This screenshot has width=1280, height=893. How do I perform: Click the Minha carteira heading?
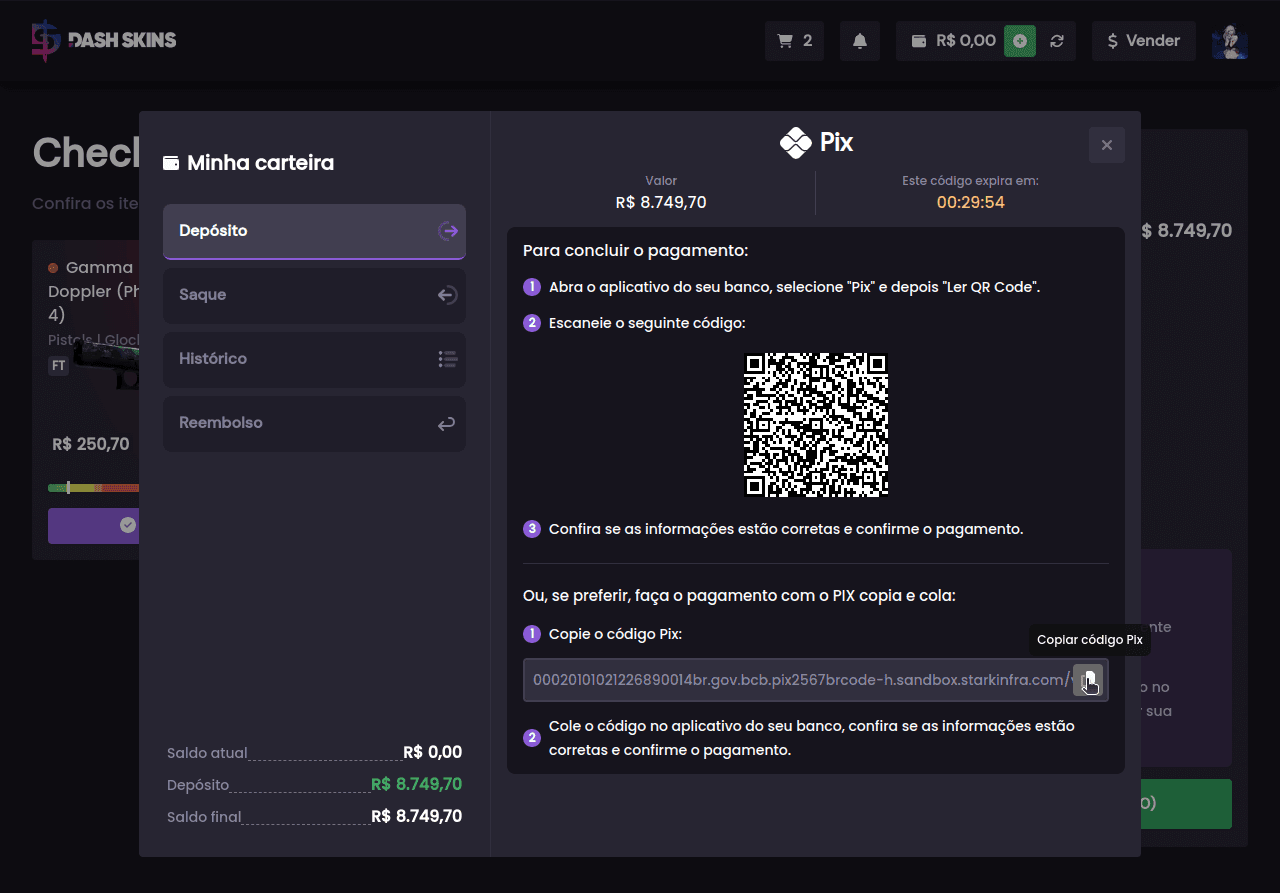pyautogui.click(x=260, y=163)
